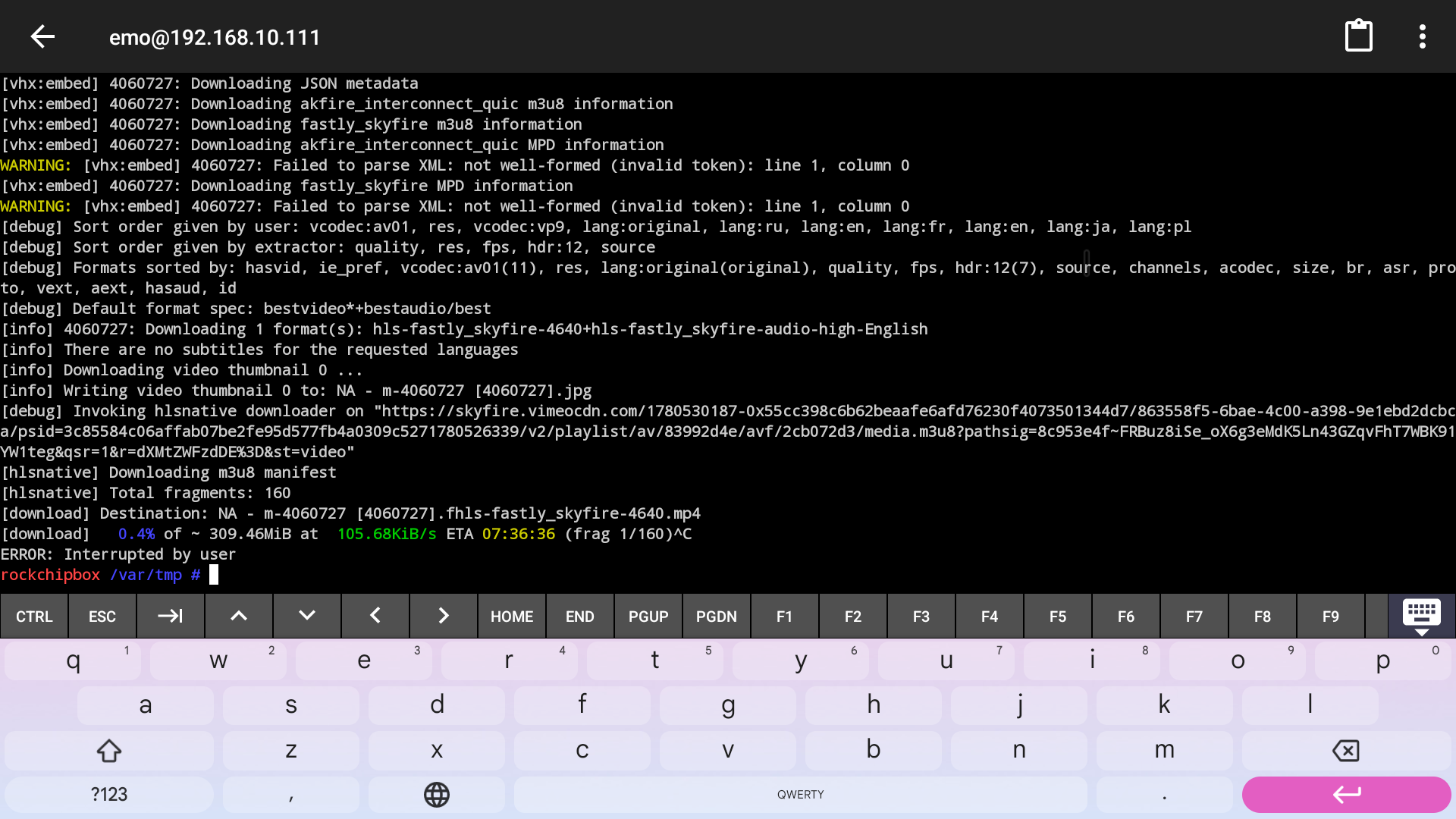This screenshot has height=819, width=1456.
Task: Tap the m key
Action: click(1165, 750)
